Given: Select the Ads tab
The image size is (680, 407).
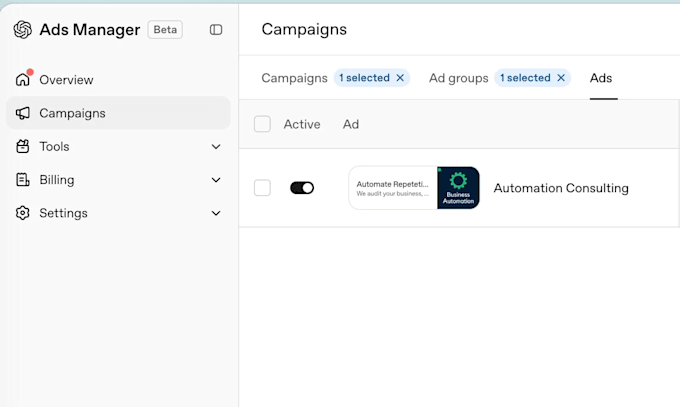Looking at the screenshot, I should [601, 78].
